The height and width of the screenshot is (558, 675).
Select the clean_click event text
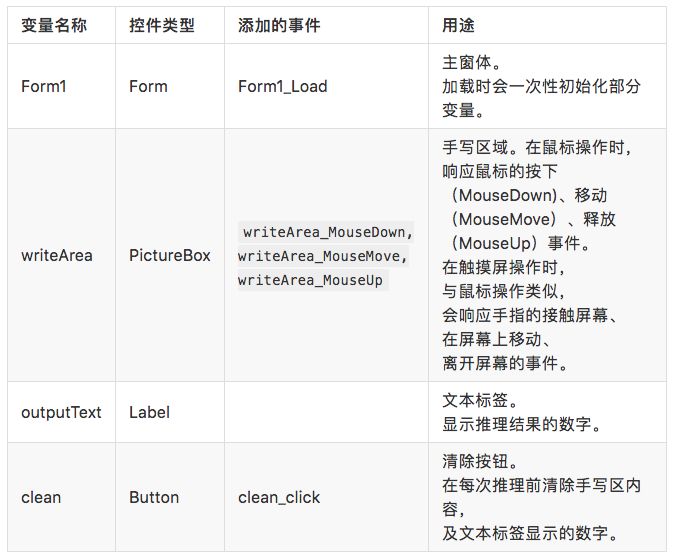point(279,497)
